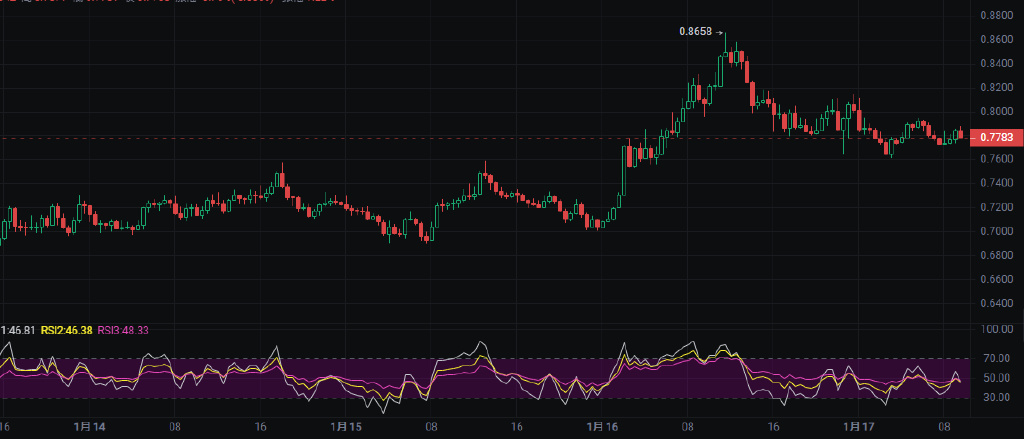The height and width of the screenshot is (439, 1024).
Task: Click the 0.7000 price axis label
Action: pos(995,232)
